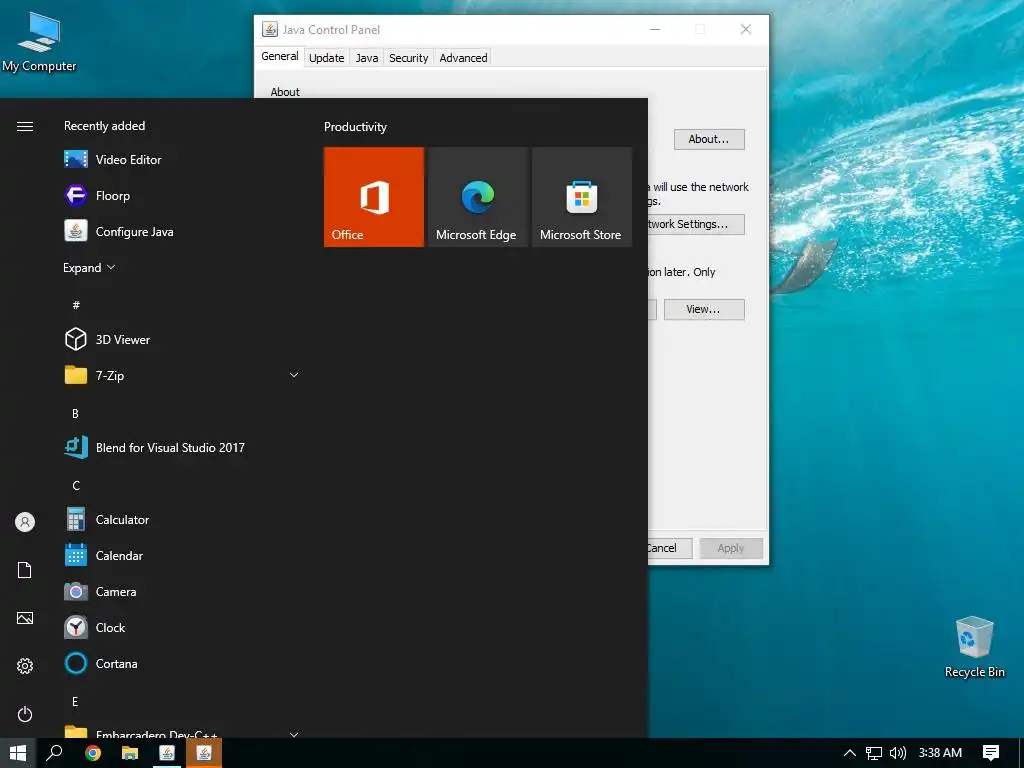
Task: Click the volume speaker tray icon
Action: 898,753
